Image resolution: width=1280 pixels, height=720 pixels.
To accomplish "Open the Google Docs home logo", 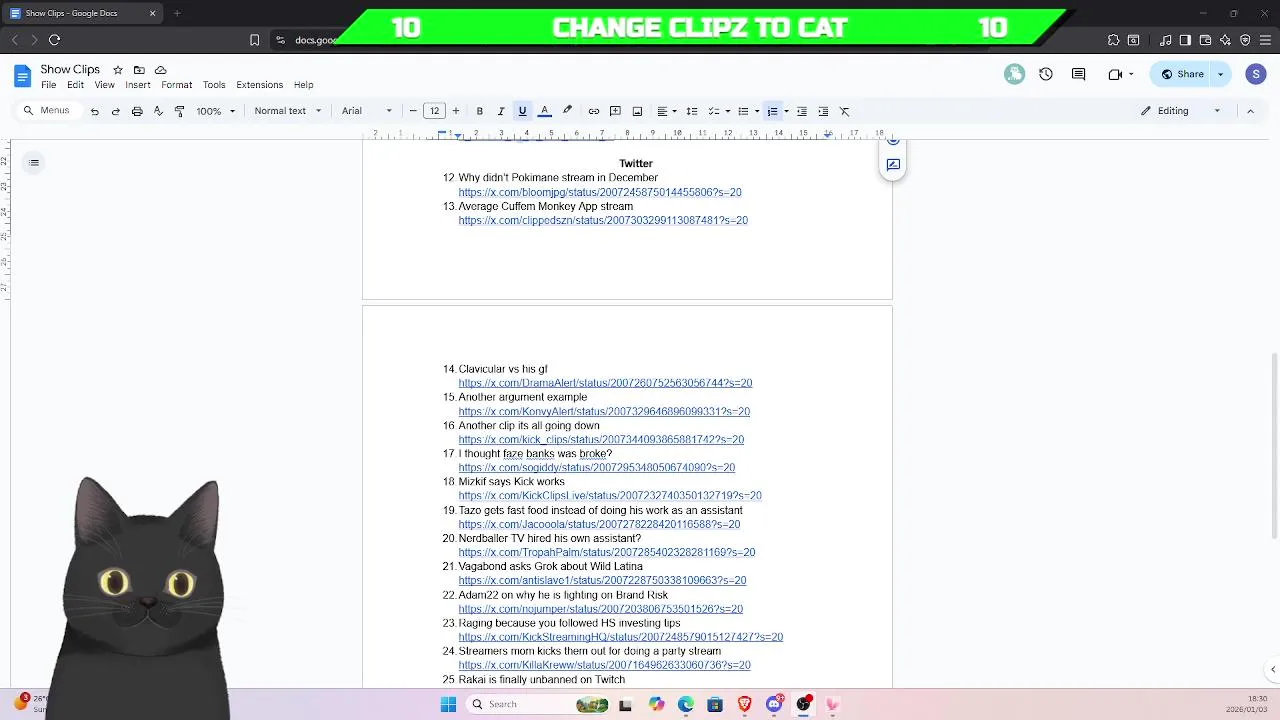I will [22, 76].
